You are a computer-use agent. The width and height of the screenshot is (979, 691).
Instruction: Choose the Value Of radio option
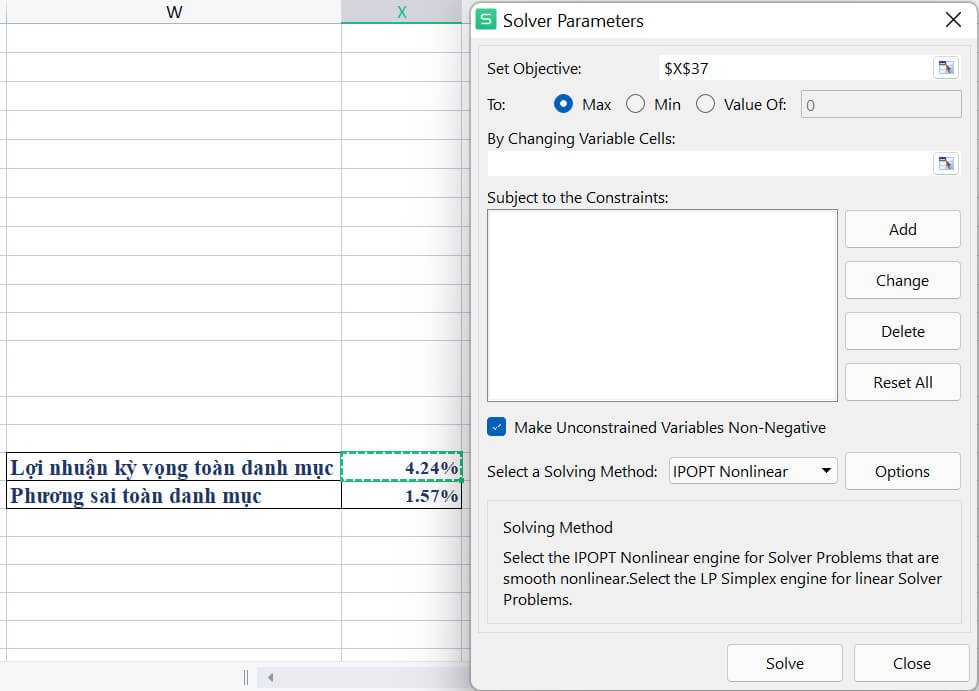tap(706, 104)
